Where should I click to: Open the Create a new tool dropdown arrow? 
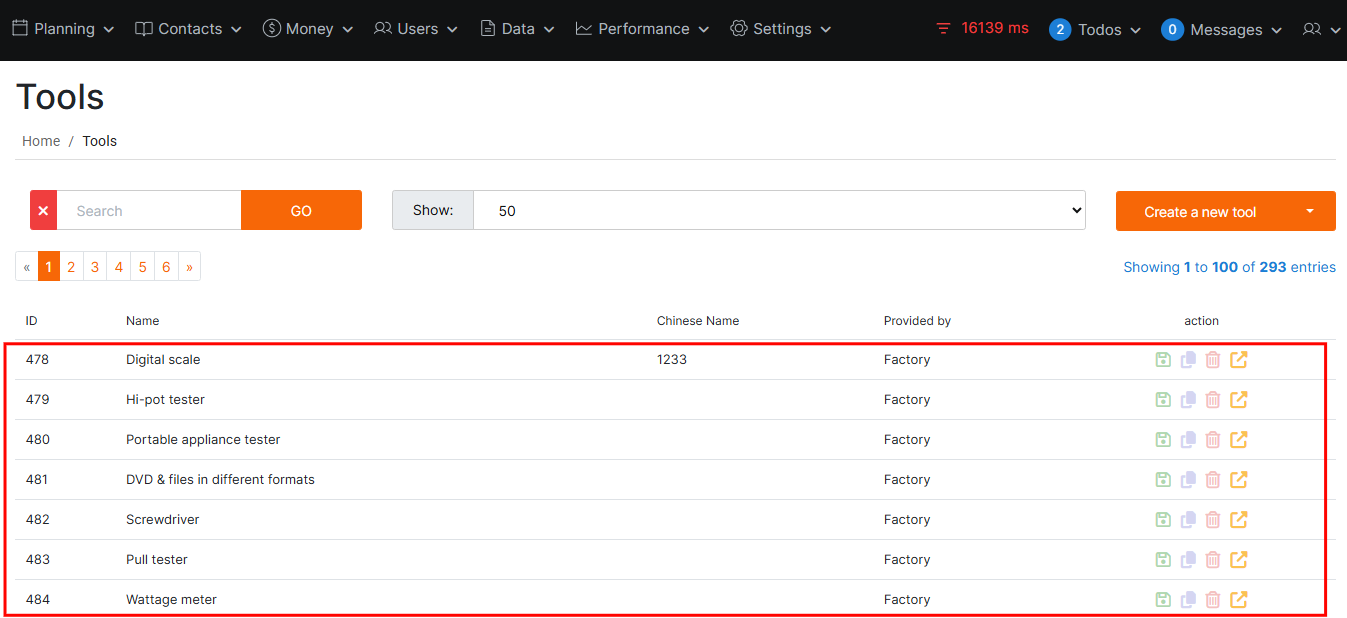1310,211
